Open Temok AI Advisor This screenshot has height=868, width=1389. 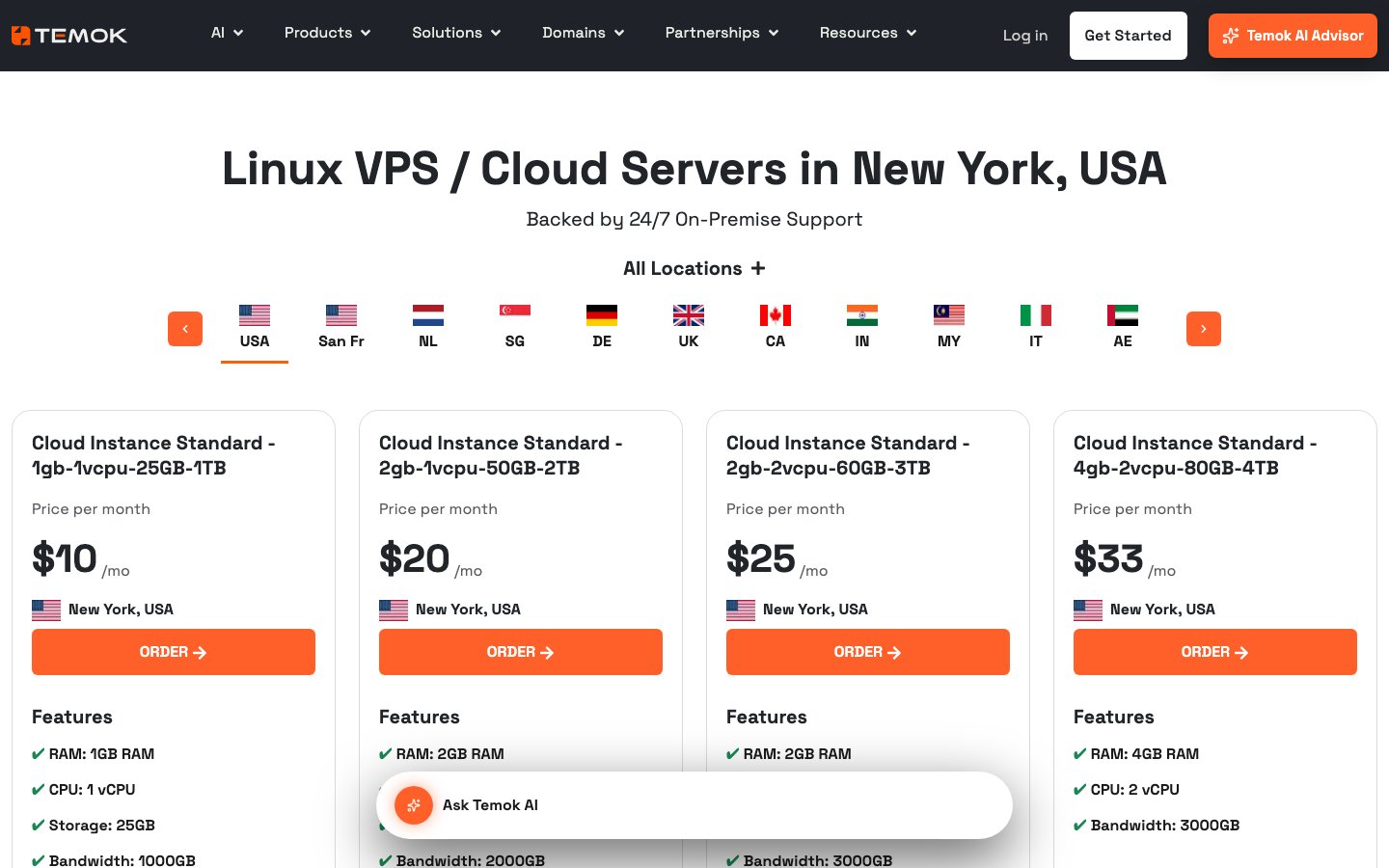point(1293,36)
